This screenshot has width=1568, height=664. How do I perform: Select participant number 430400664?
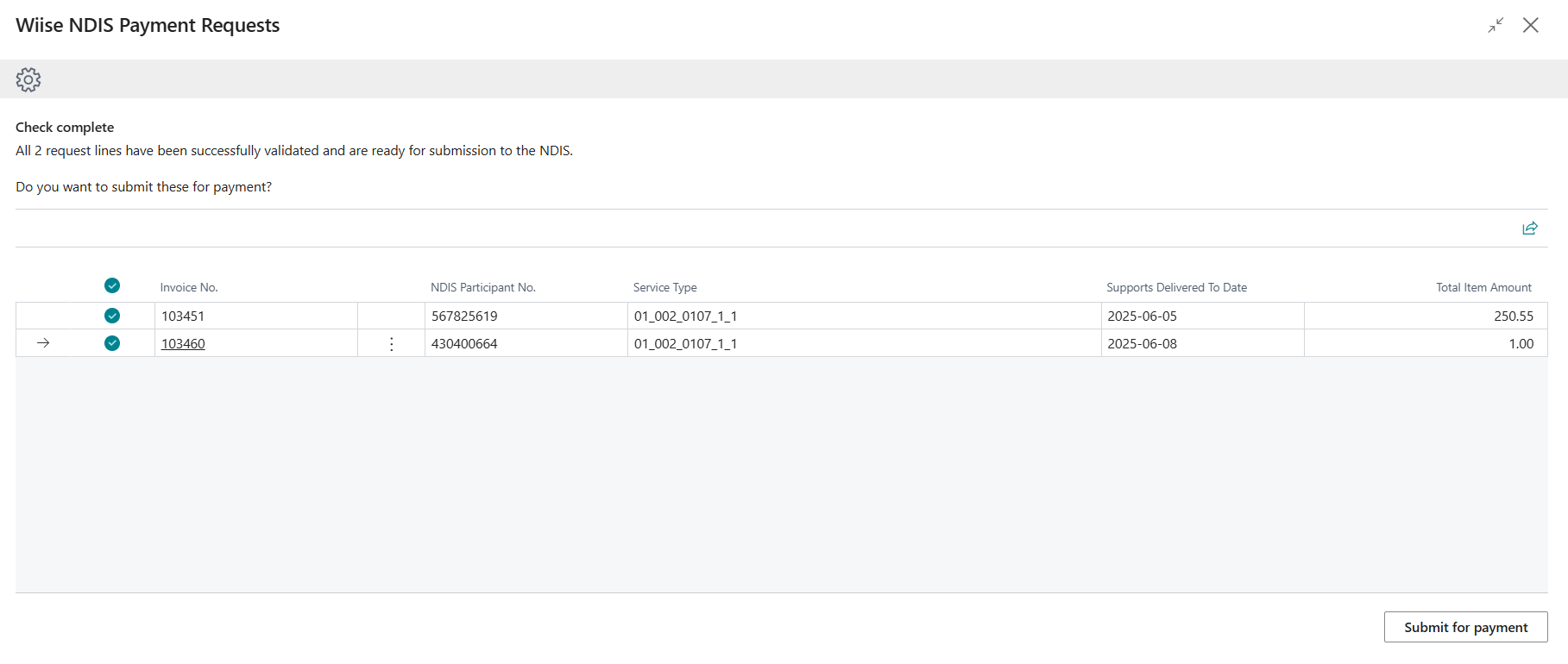[x=526, y=343]
